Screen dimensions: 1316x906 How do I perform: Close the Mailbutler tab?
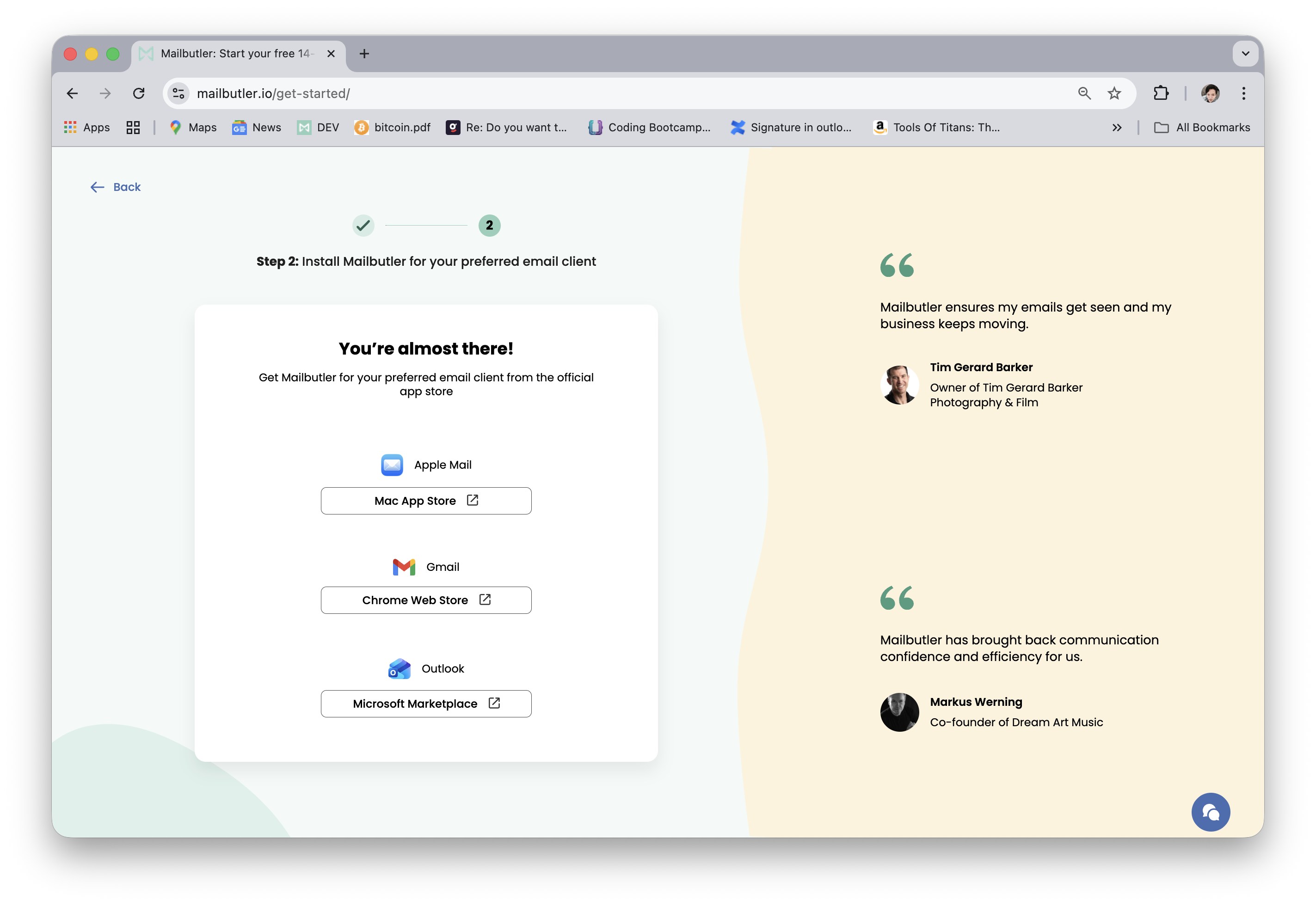coord(331,53)
